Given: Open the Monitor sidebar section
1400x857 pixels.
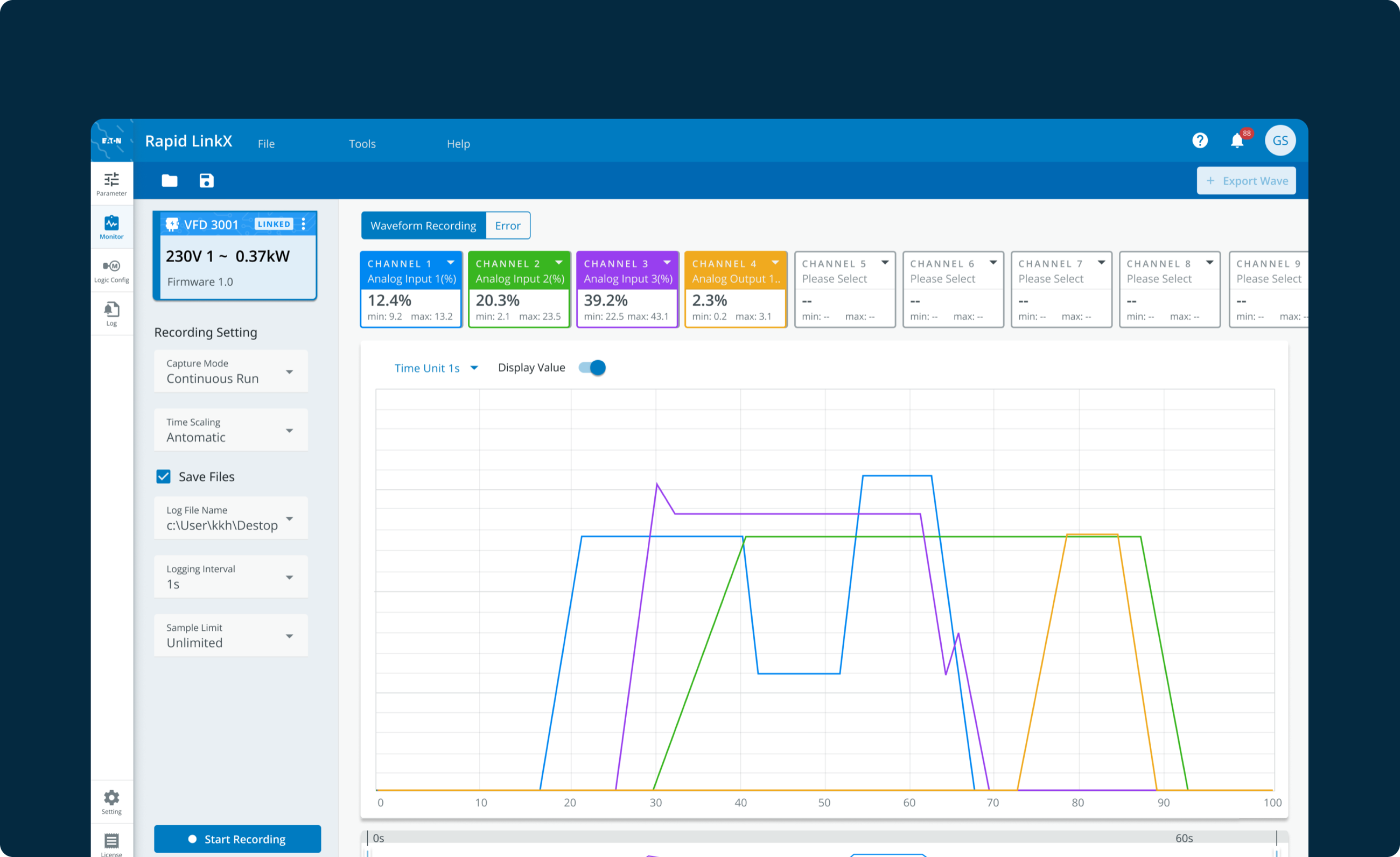Looking at the screenshot, I should (111, 227).
